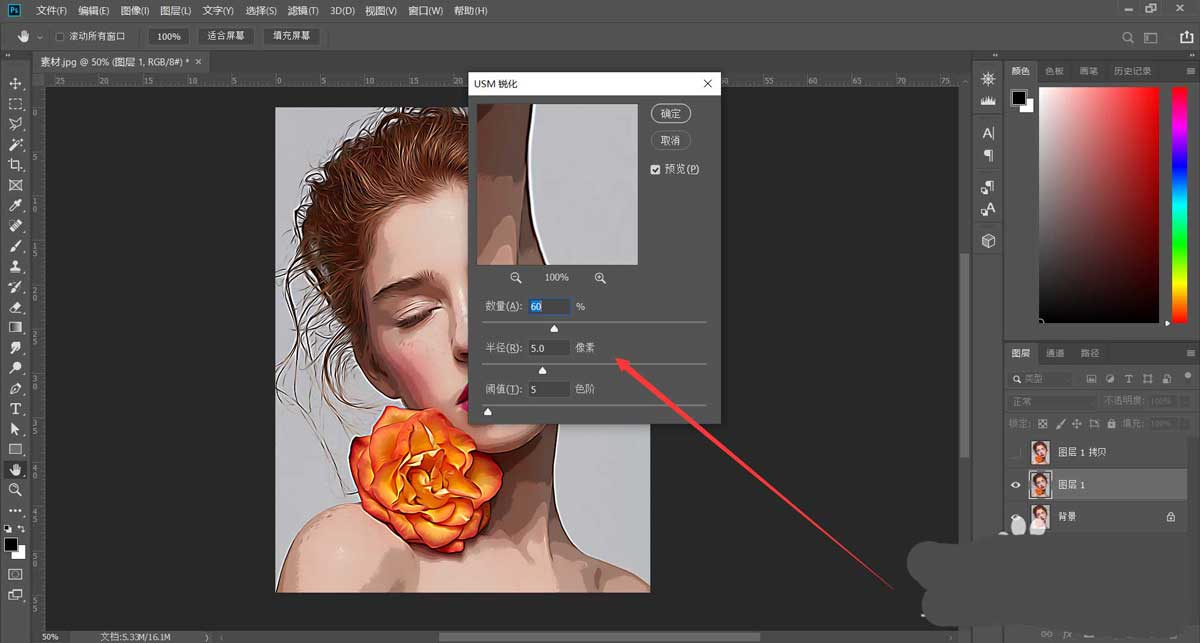Select the Rectangular Marquee tool
Screen dimensions: 1200x643
click(15, 104)
